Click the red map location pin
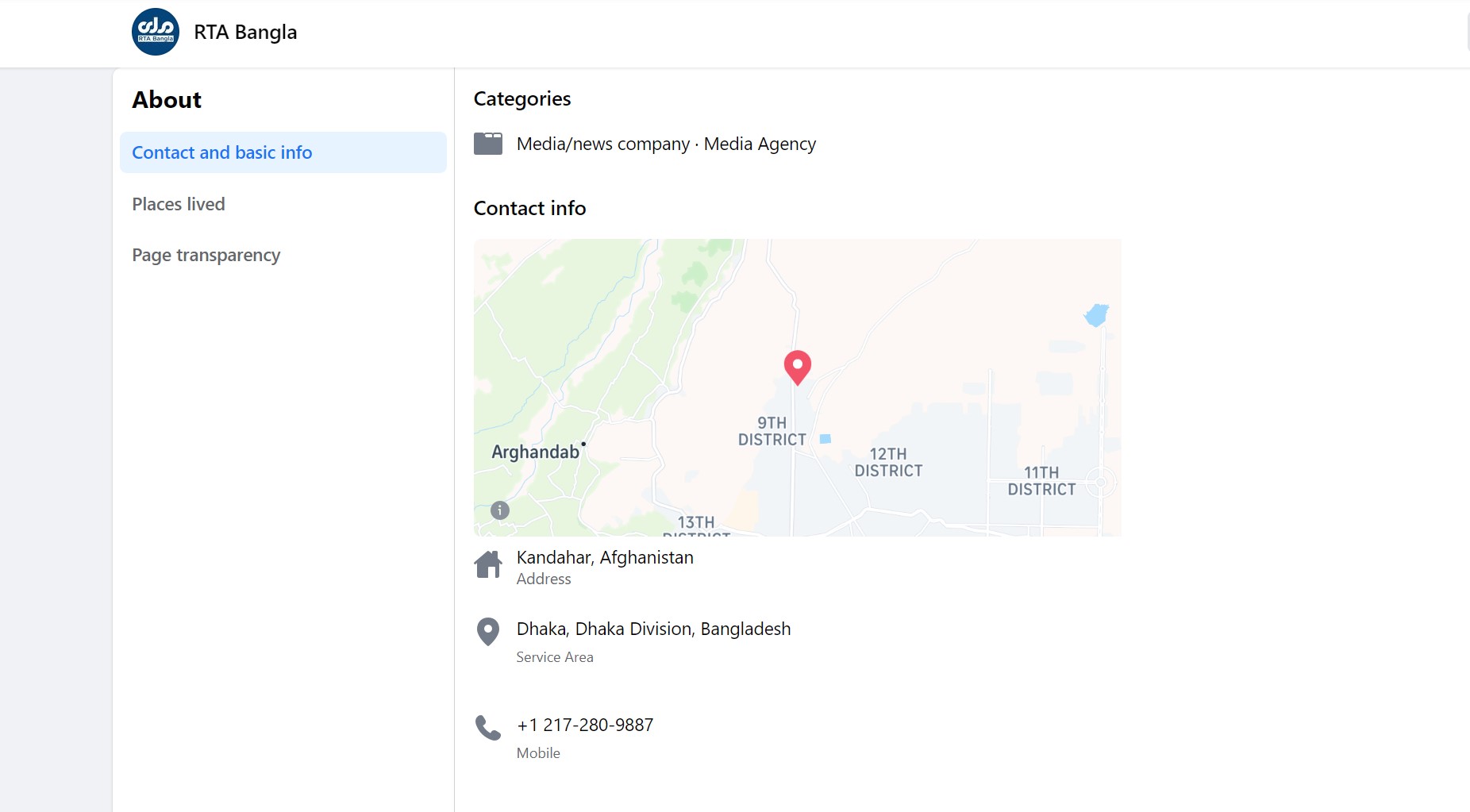1470x812 pixels. 797,368
